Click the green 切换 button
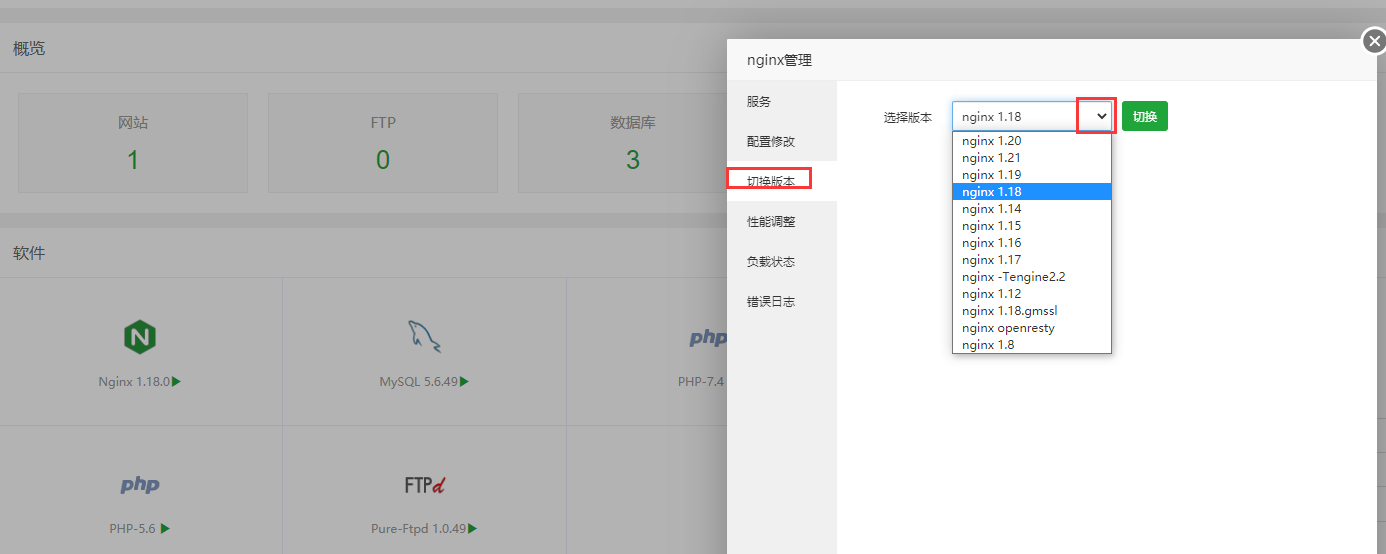The height and width of the screenshot is (554, 1386). tap(1144, 116)
